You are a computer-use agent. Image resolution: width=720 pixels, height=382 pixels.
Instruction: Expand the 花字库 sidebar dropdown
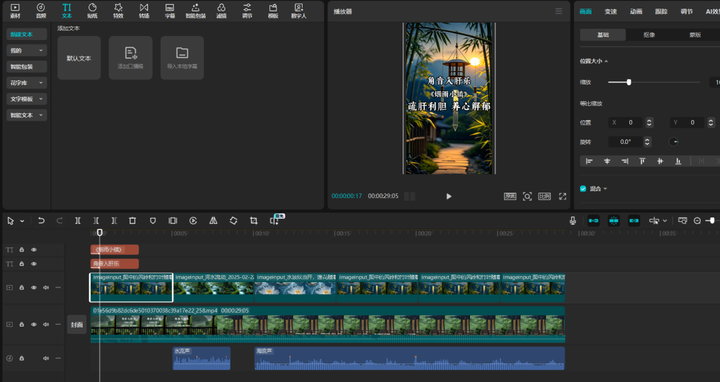pyautogui.click(x=27, y=83)
